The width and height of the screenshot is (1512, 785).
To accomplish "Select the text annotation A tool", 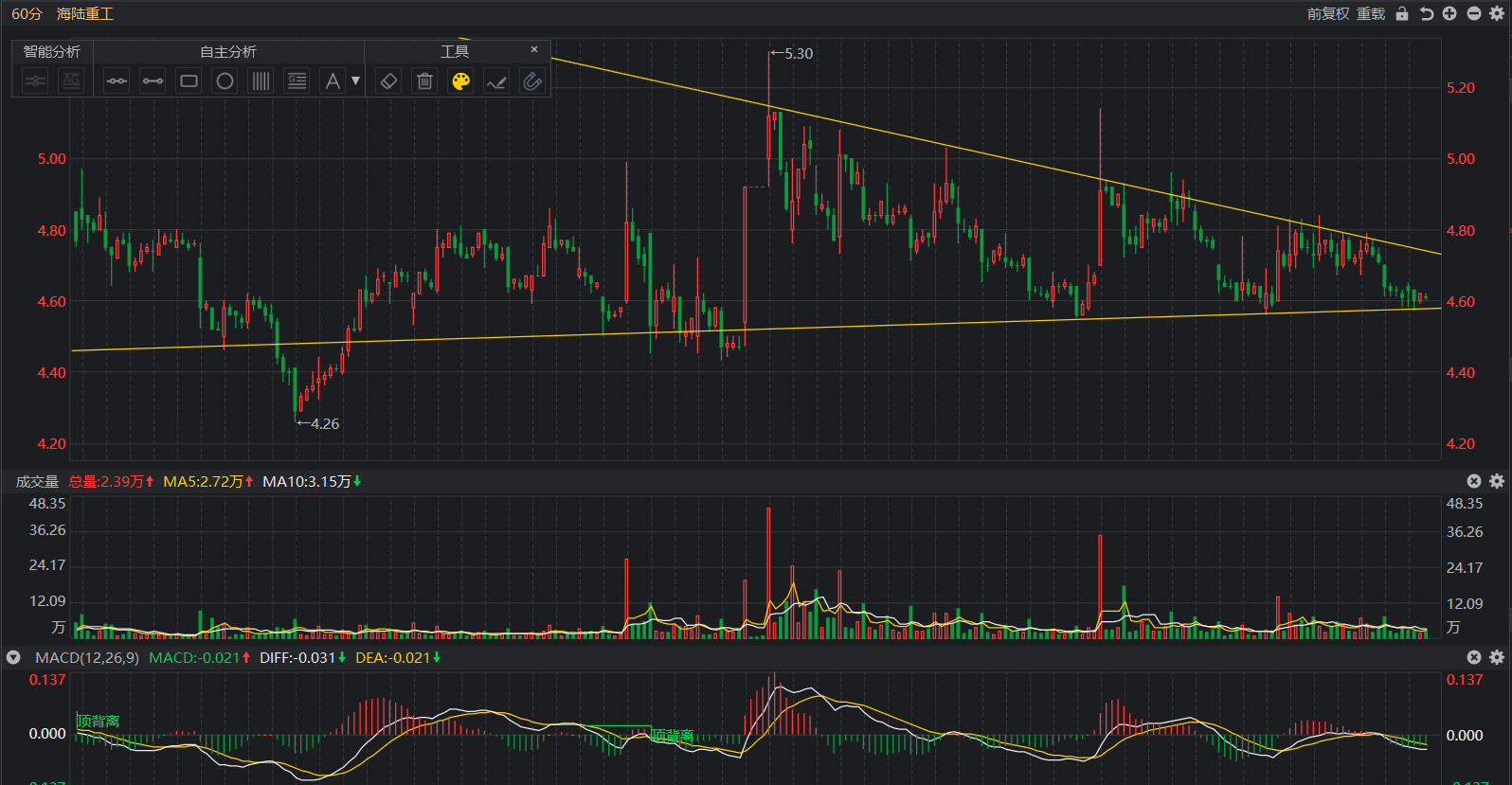I will [x=333, y=81].
